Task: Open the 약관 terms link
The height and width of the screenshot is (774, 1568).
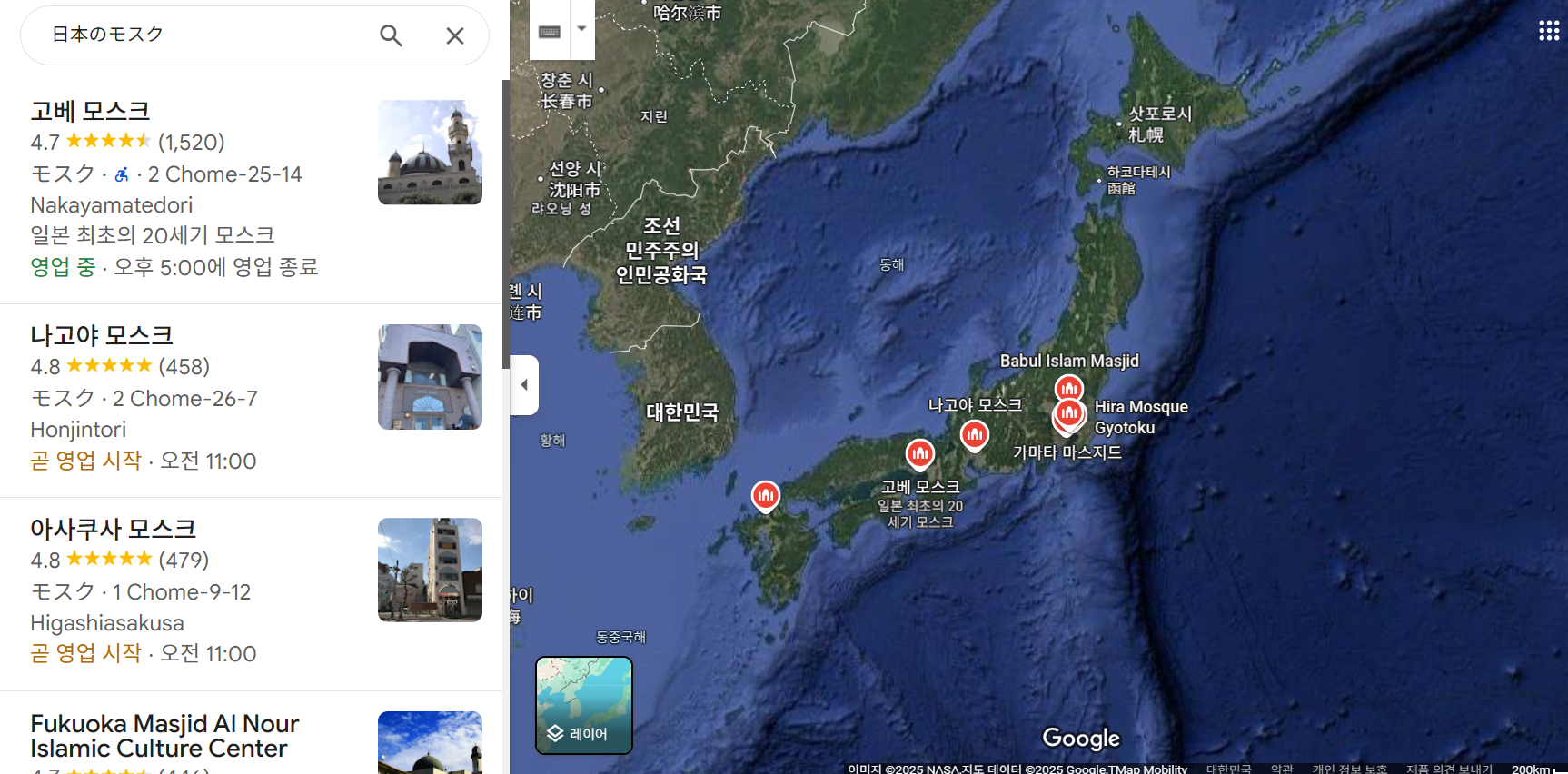Action: [1282, 769]
